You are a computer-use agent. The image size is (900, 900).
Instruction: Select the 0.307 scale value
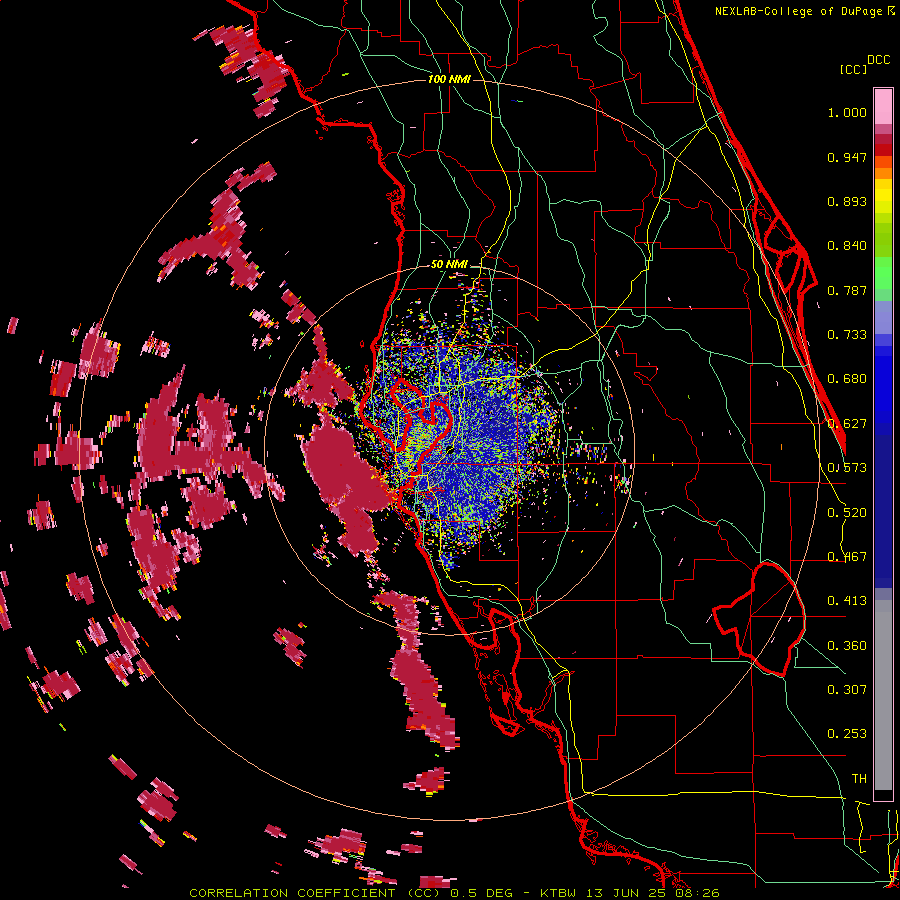[847, 690]
